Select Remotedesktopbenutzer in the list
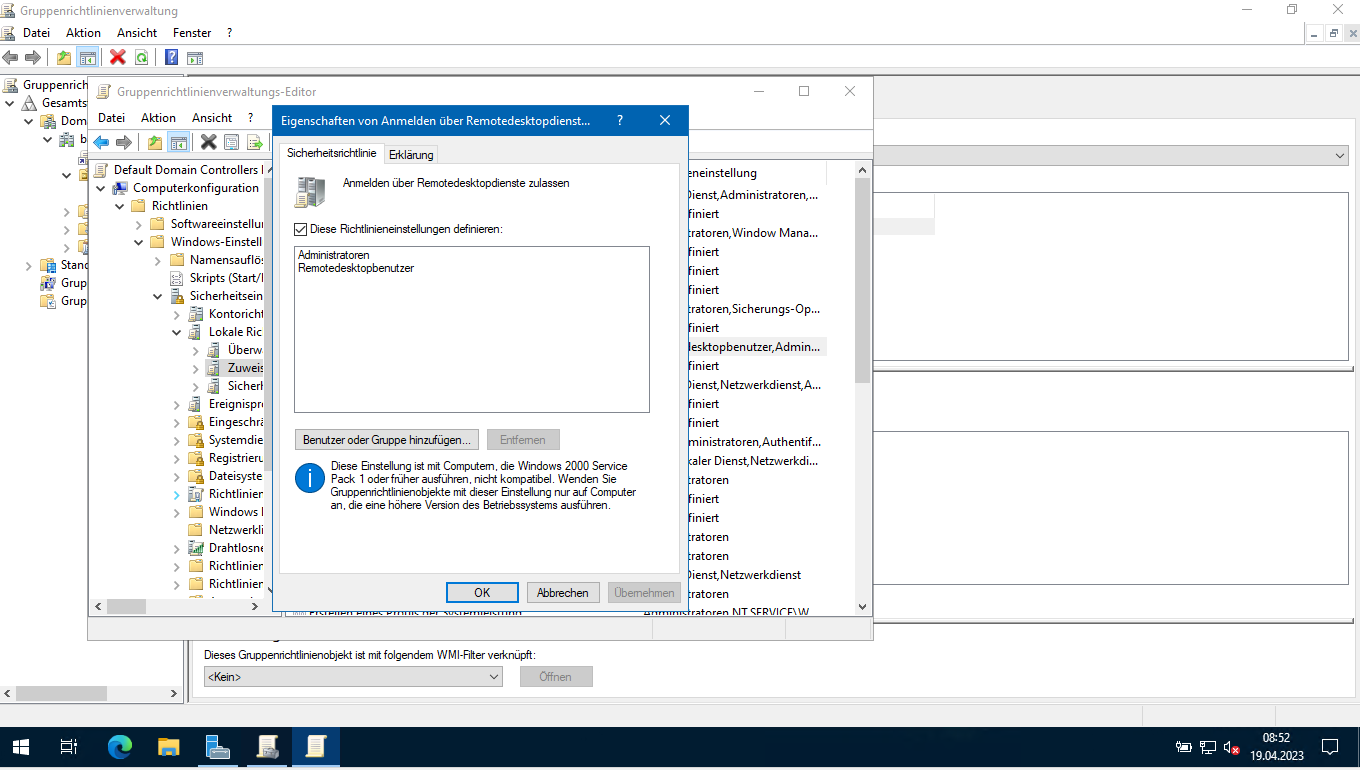This screenshot has height=770, width=1360. [356, 269]
